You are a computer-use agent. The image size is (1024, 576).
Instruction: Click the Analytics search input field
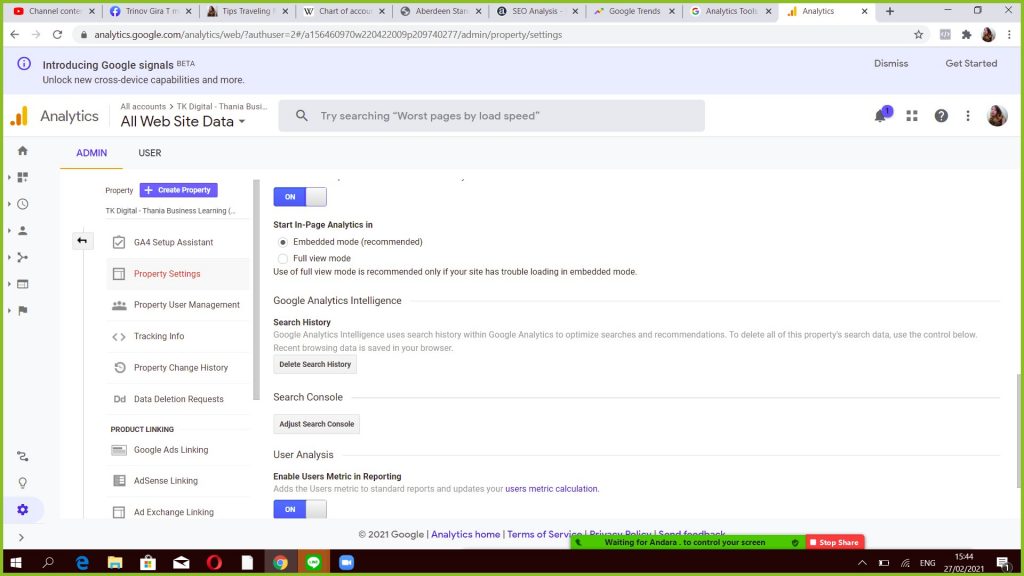tap(500, 116)
